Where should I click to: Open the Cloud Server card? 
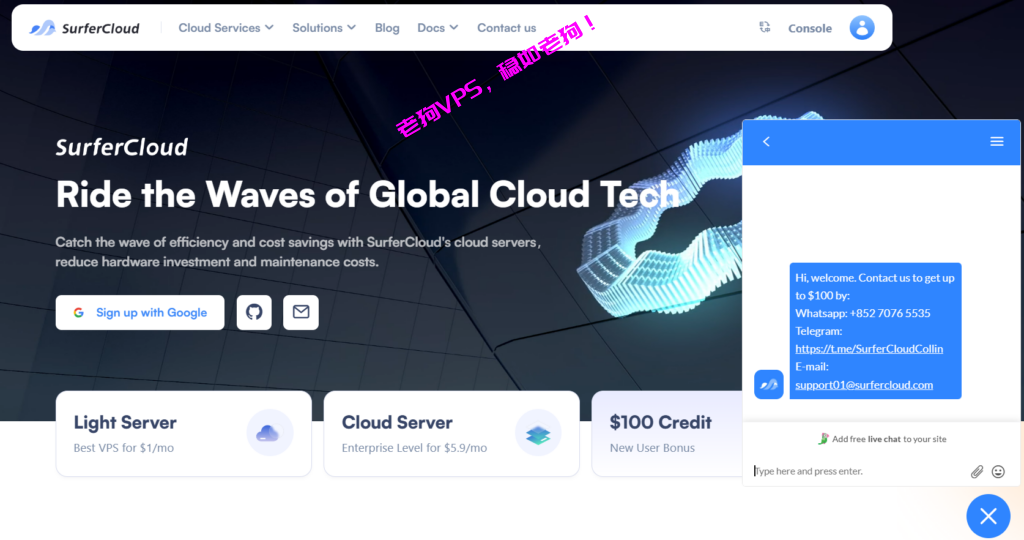[x=451, y=434]
